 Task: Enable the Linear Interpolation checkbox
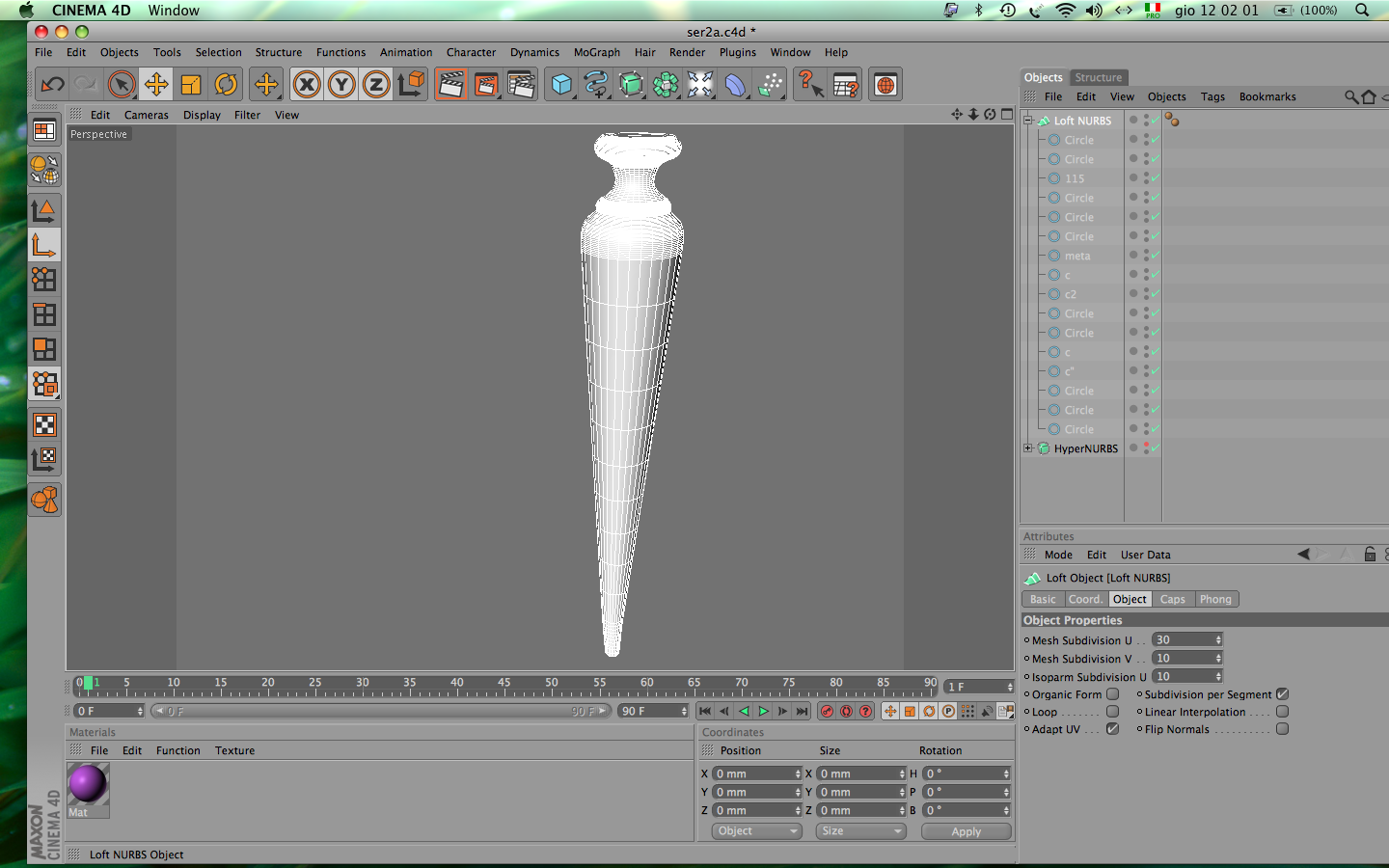point(1282,712)
